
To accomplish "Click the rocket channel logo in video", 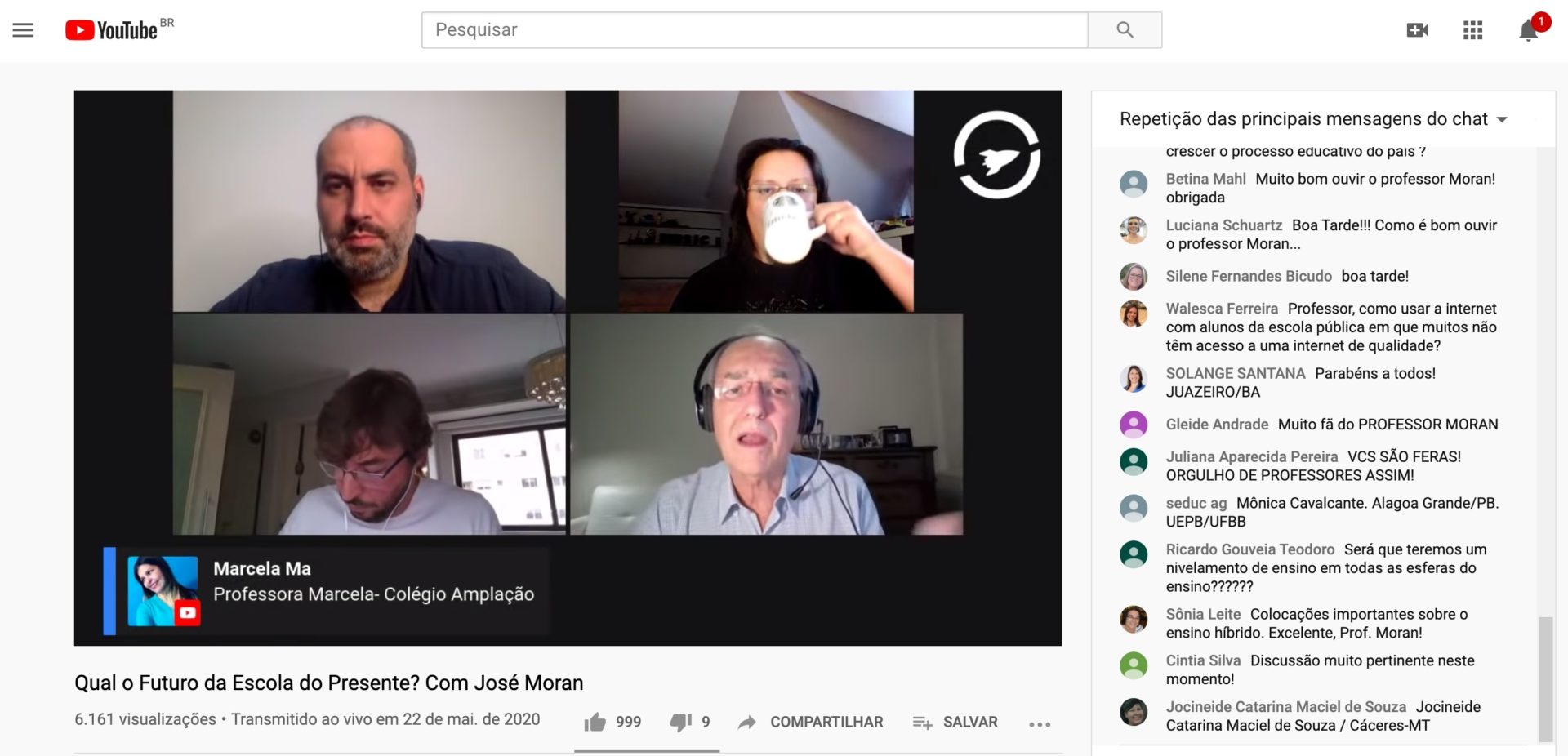I will tap(997, 155).
